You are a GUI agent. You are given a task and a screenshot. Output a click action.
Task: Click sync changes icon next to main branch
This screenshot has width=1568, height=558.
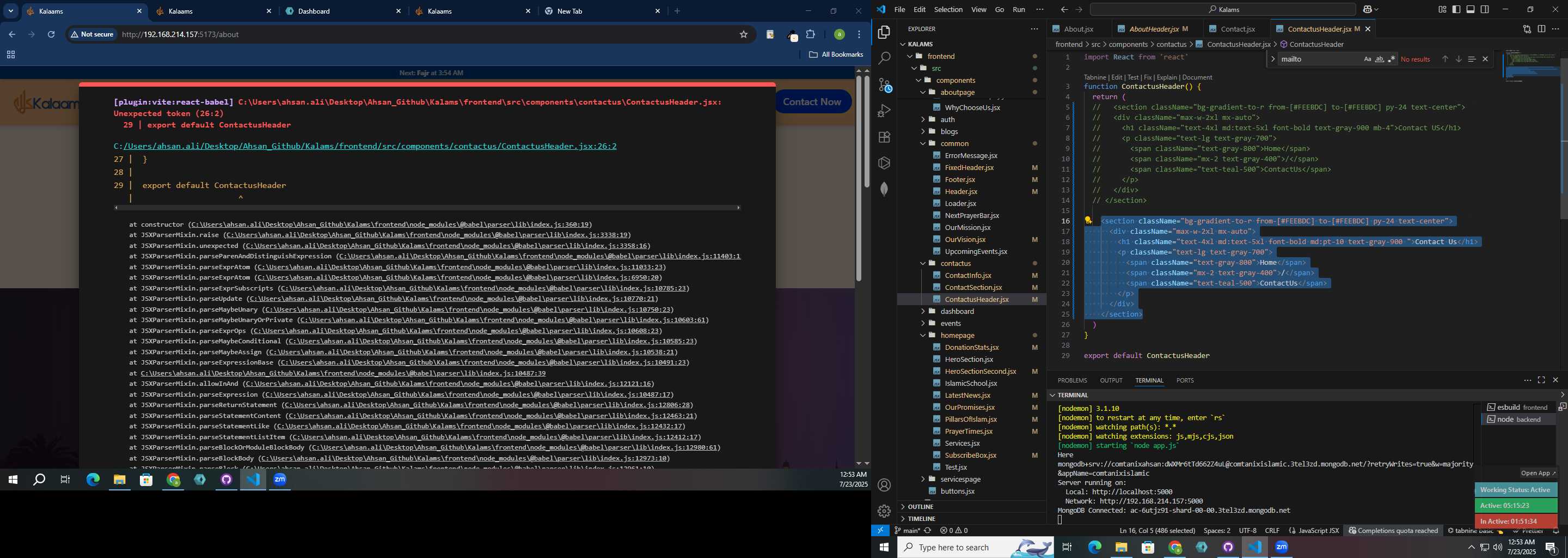click(x=928, y=531)
